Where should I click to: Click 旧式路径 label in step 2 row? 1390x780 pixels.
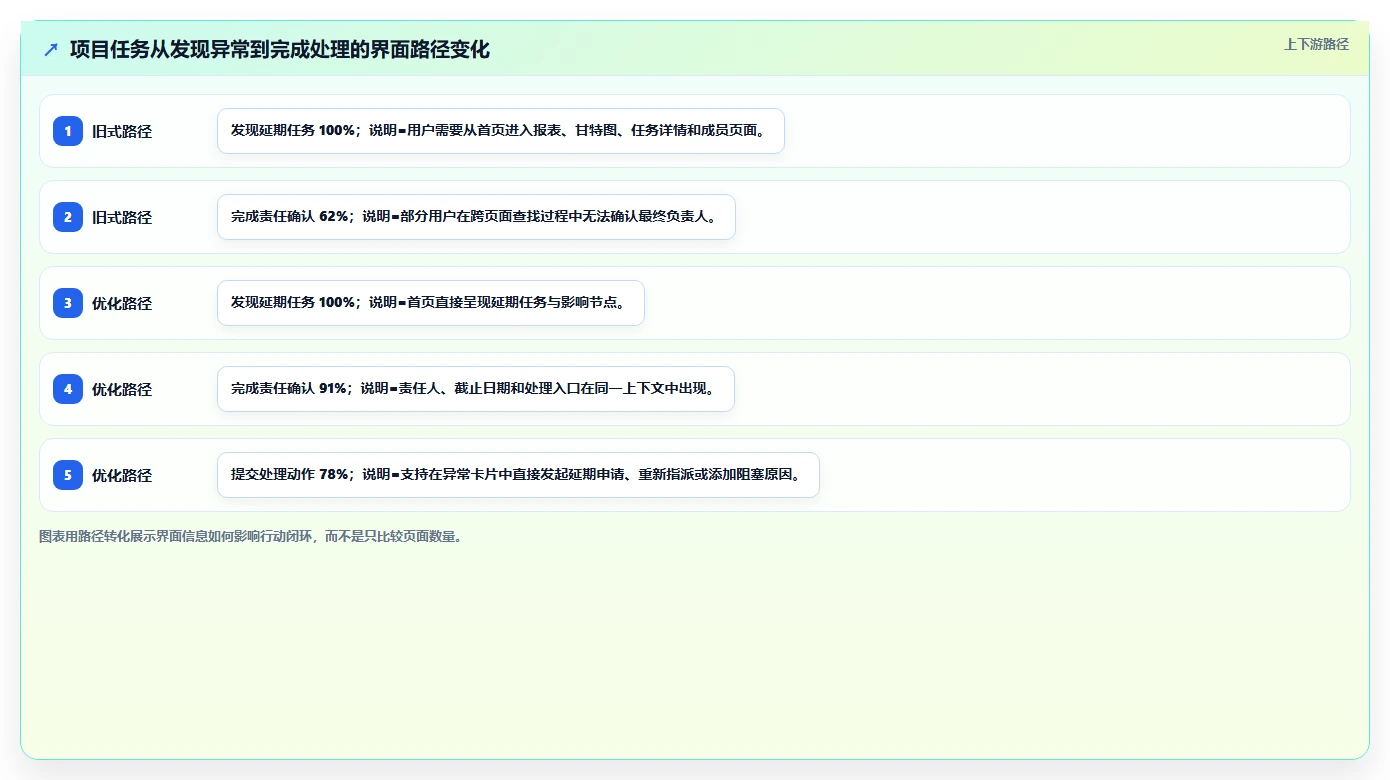122,217
